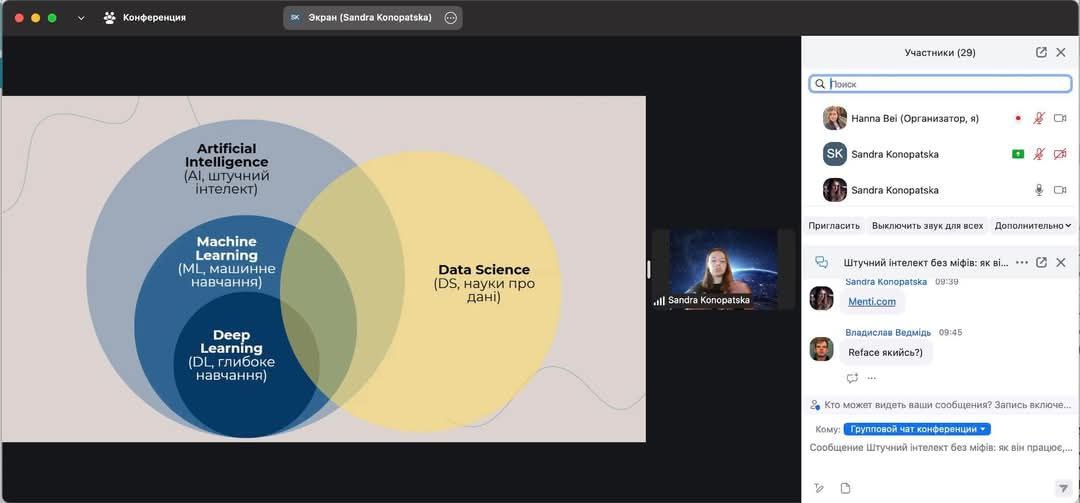Screen dimensions: 1080x503
Task: Click the Machine Learning label on the slide
Action: point(227,248)
